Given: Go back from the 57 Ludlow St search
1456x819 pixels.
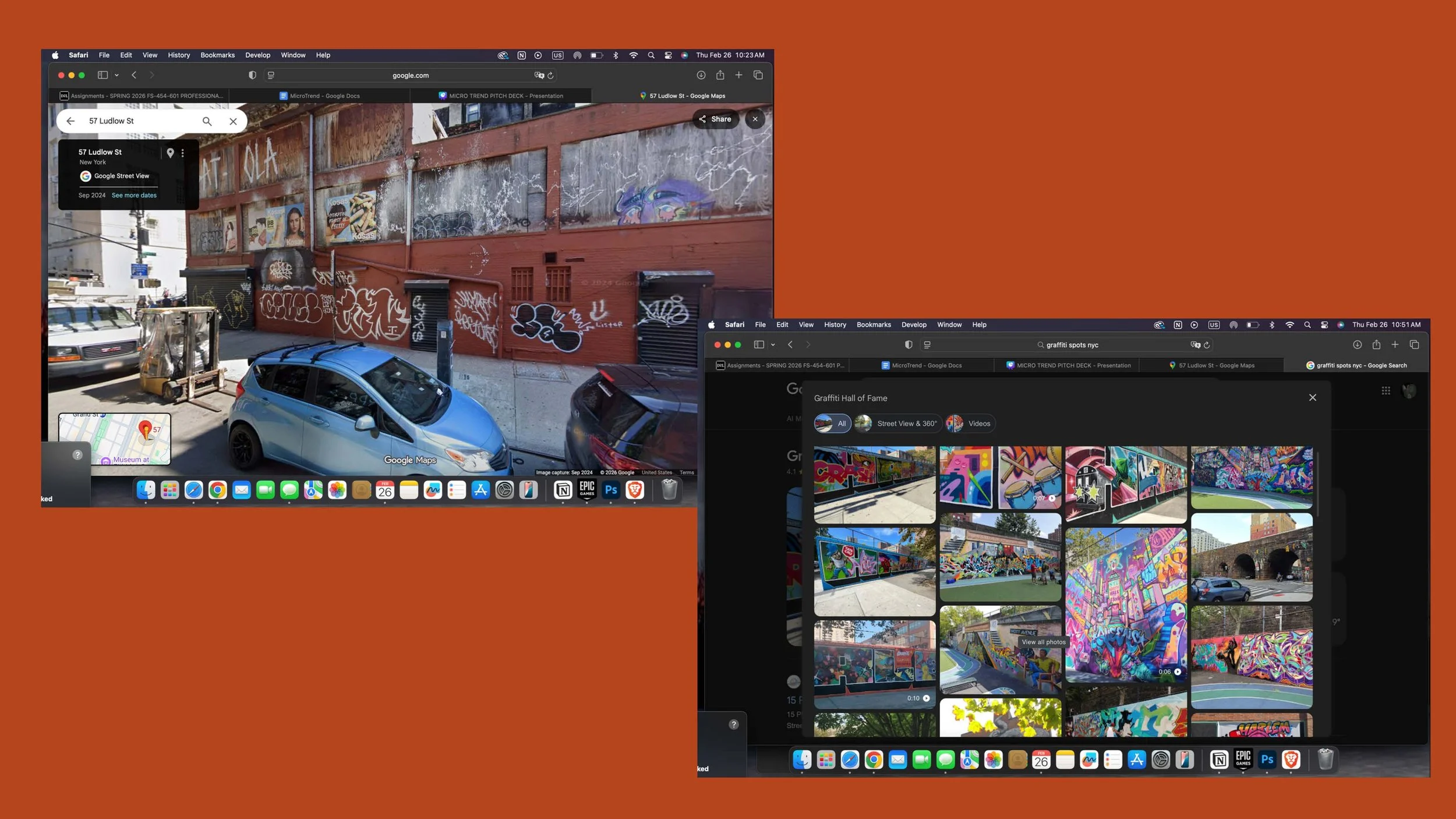Looking at the screenshot, I should [70, 121].
